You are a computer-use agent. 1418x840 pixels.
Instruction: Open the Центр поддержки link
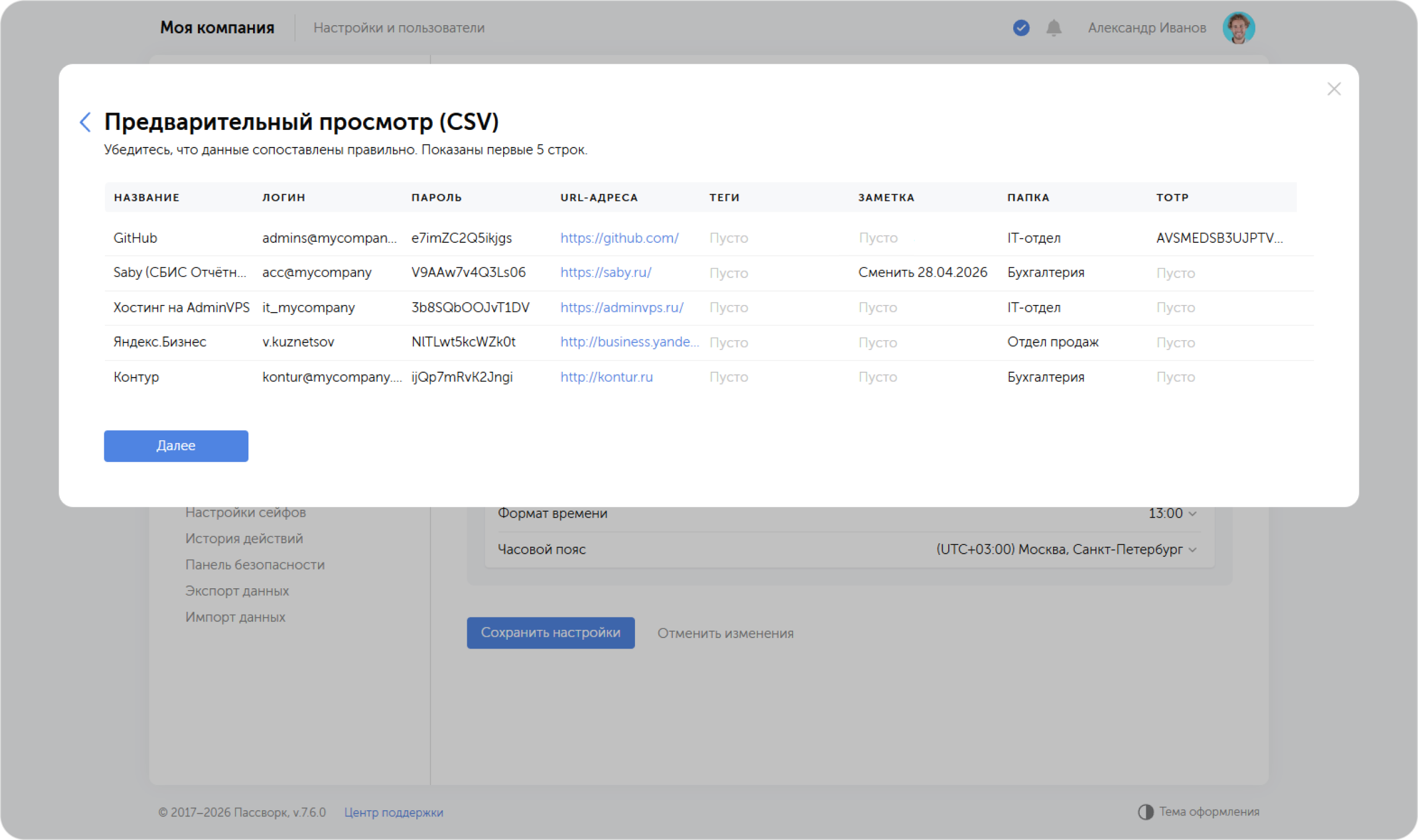coord(394,812)
